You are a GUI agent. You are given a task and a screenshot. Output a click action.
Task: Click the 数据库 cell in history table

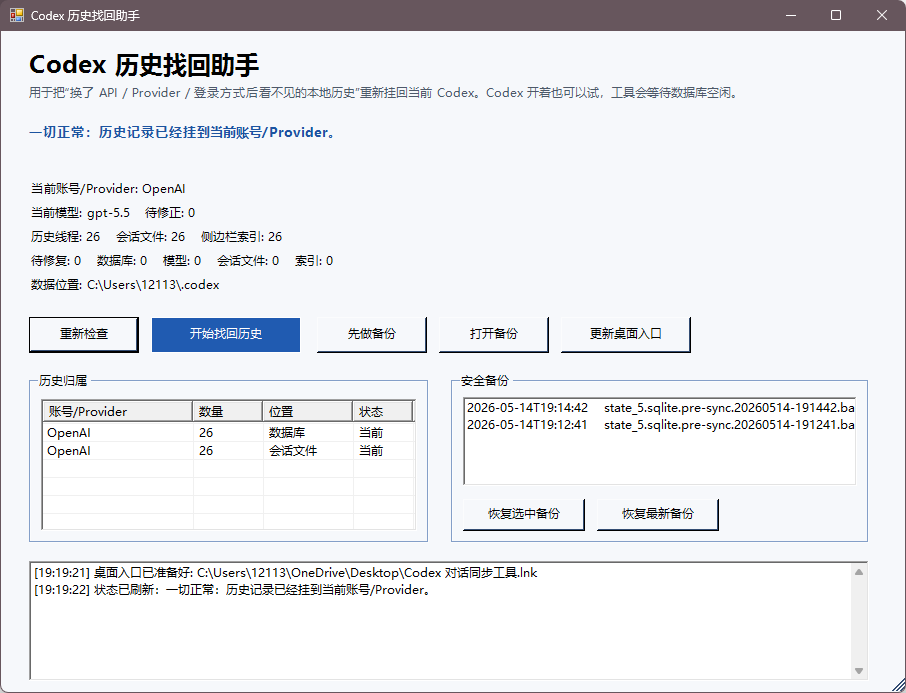(287, 432)
